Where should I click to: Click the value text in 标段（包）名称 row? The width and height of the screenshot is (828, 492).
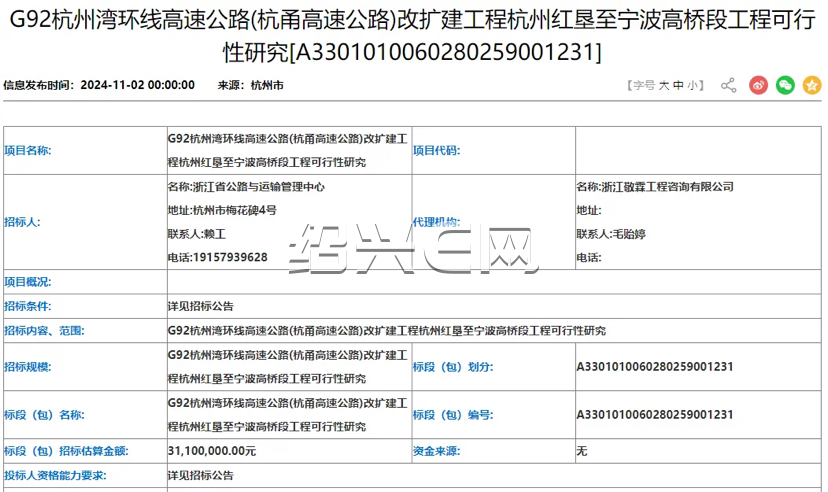pyautogui.click(x=288, y=415)
